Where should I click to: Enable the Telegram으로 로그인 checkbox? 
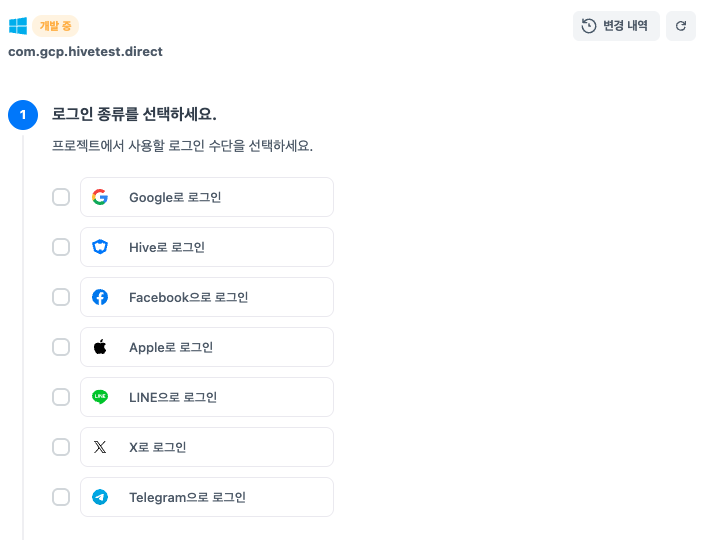61,497
